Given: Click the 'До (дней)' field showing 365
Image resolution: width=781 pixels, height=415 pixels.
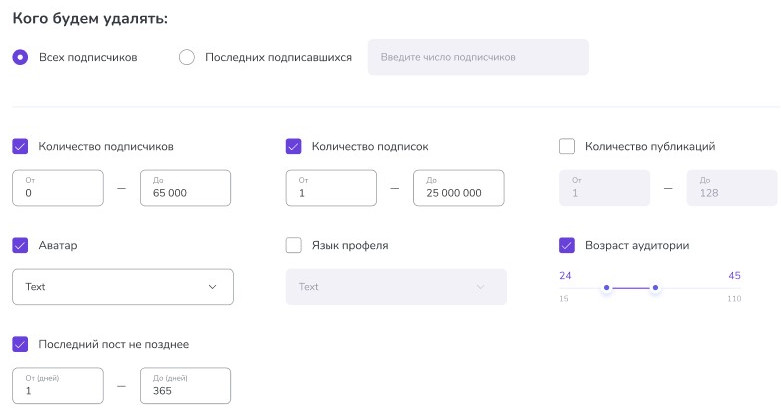Looking at the screenshot, I should (185, 386).
